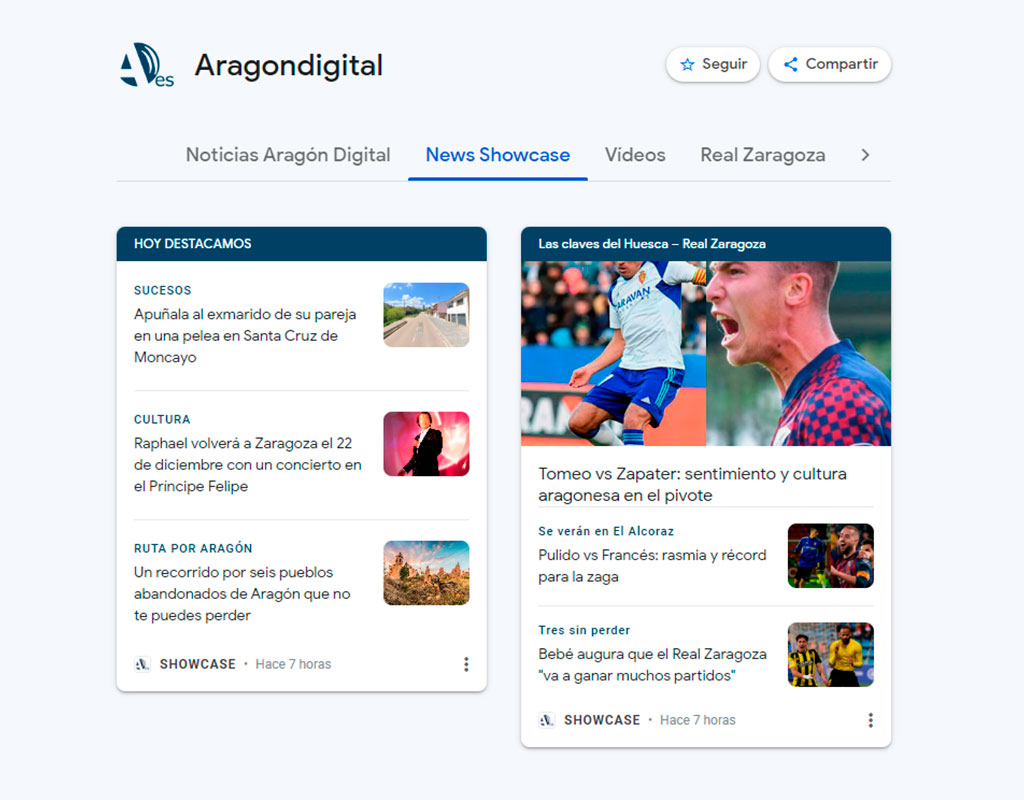
Task: Click 'Hace 7 horas' in Hoy Destacamos card
Action: pos(293,664)
